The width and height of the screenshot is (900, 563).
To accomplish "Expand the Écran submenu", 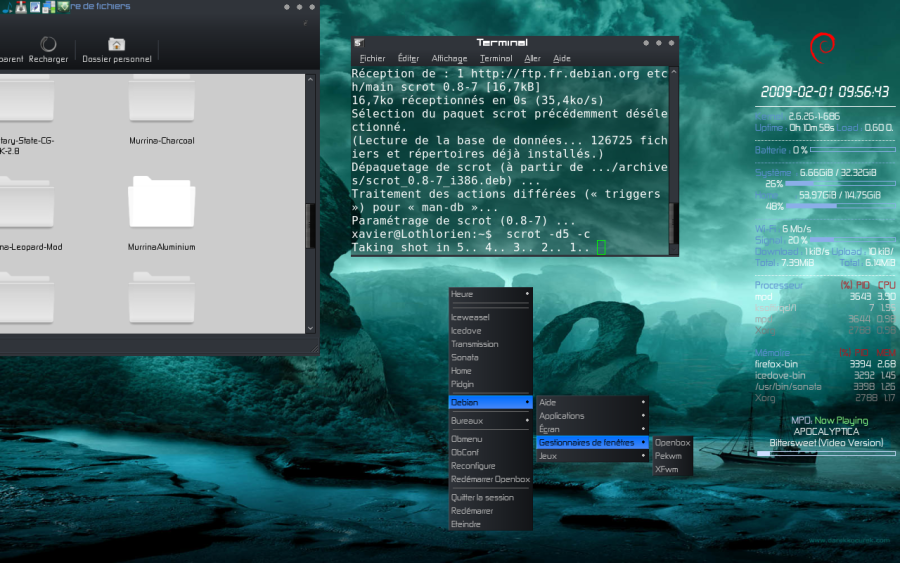I will tap(592, 429).
